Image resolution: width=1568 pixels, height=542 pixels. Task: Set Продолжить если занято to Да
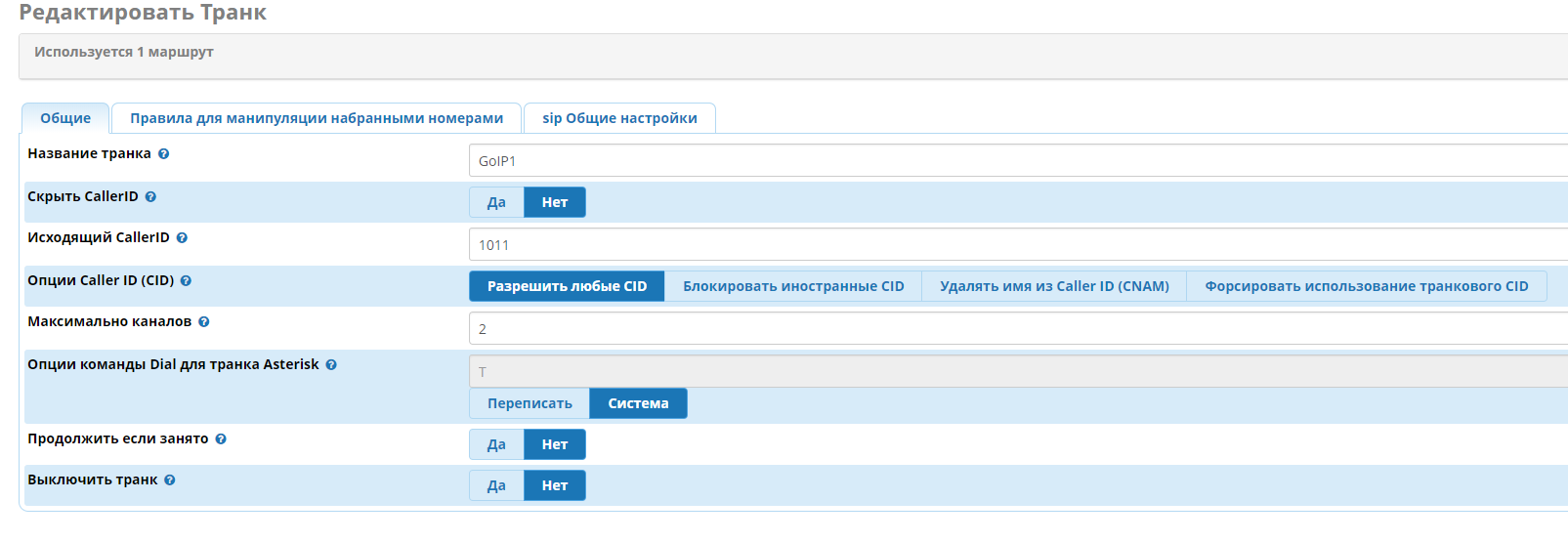[496, 444]
